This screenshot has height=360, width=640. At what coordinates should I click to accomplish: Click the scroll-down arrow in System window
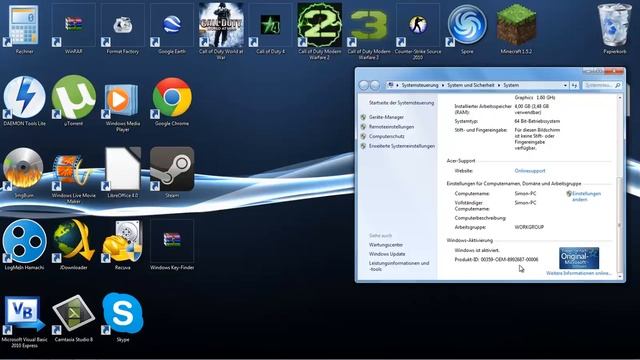[x=620, y=277]
